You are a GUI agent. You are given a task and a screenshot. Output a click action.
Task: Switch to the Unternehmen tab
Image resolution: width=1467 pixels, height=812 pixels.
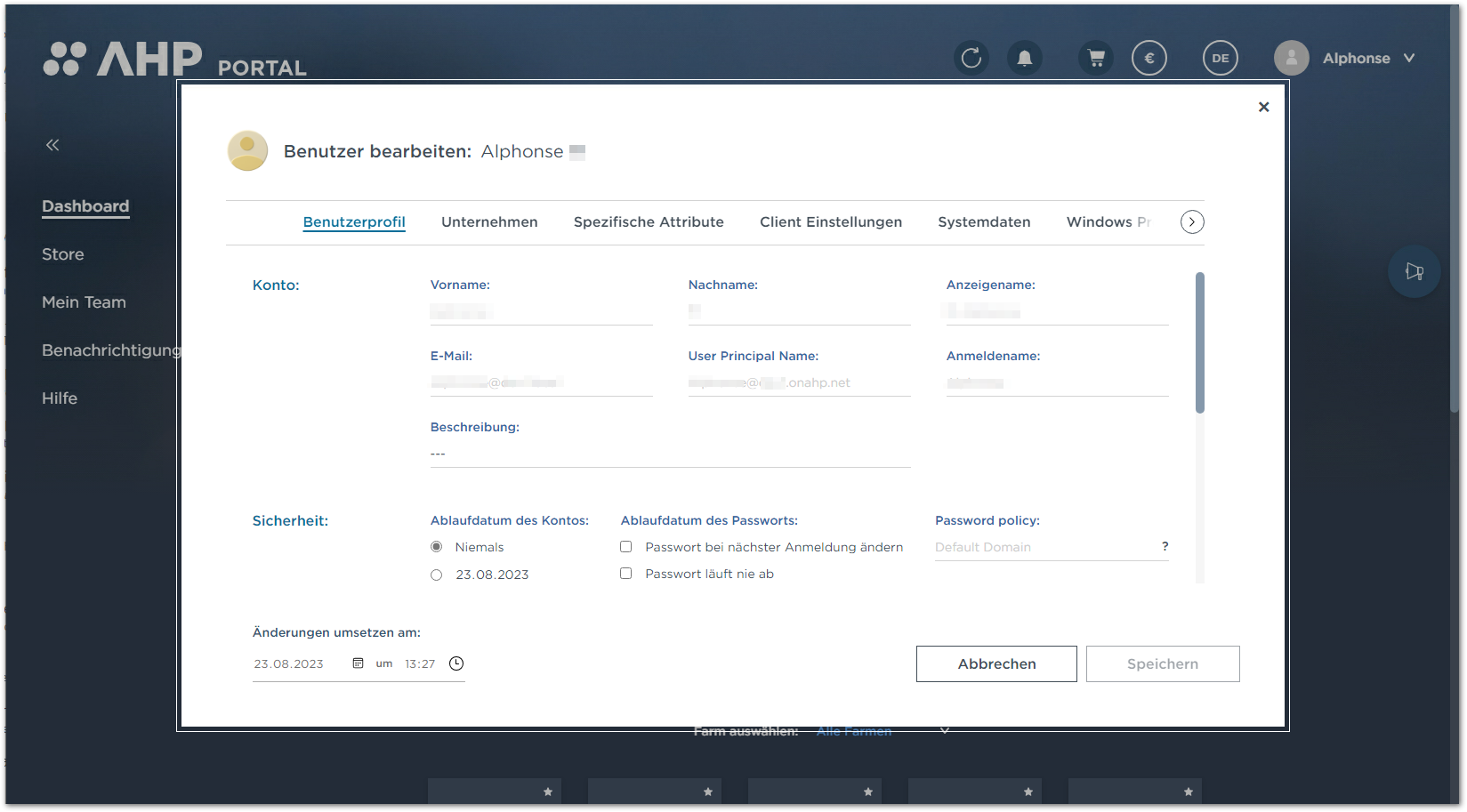coord(489,221)
